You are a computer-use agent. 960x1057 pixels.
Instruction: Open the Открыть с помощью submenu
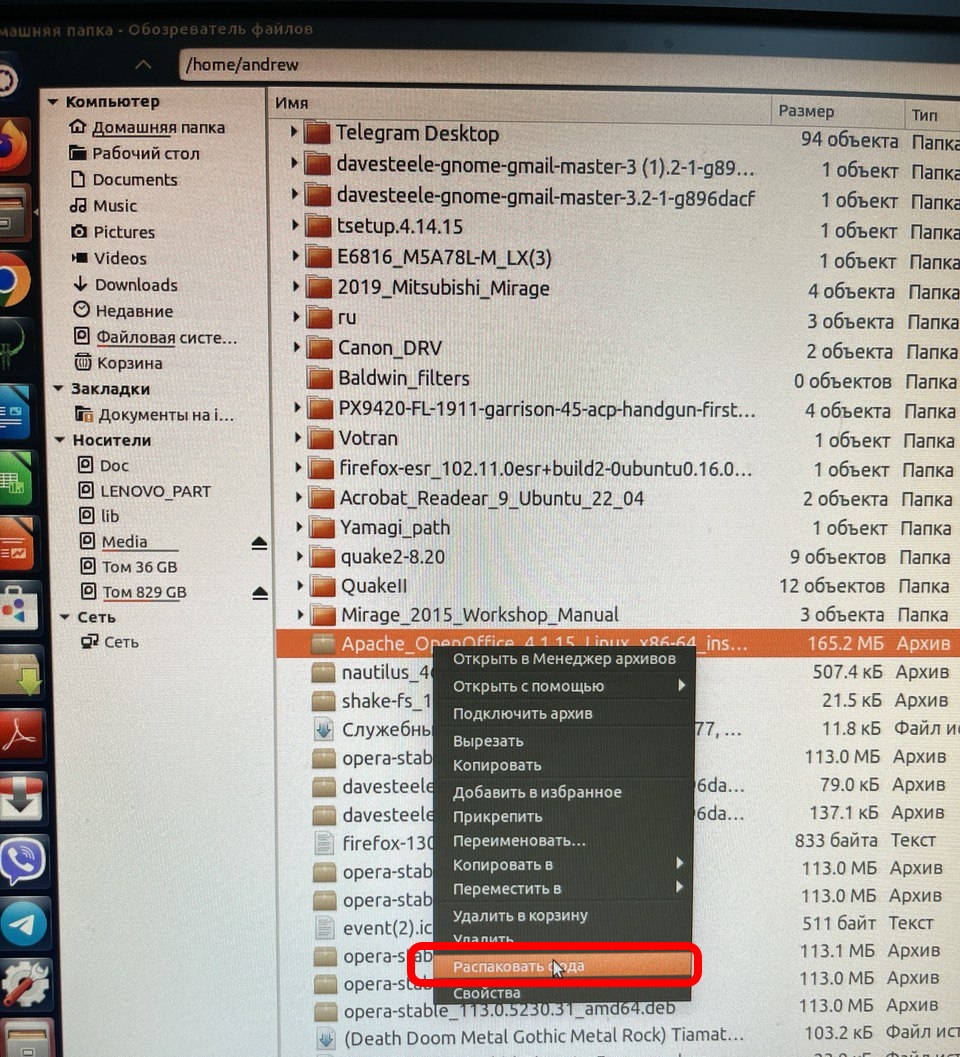564,686
